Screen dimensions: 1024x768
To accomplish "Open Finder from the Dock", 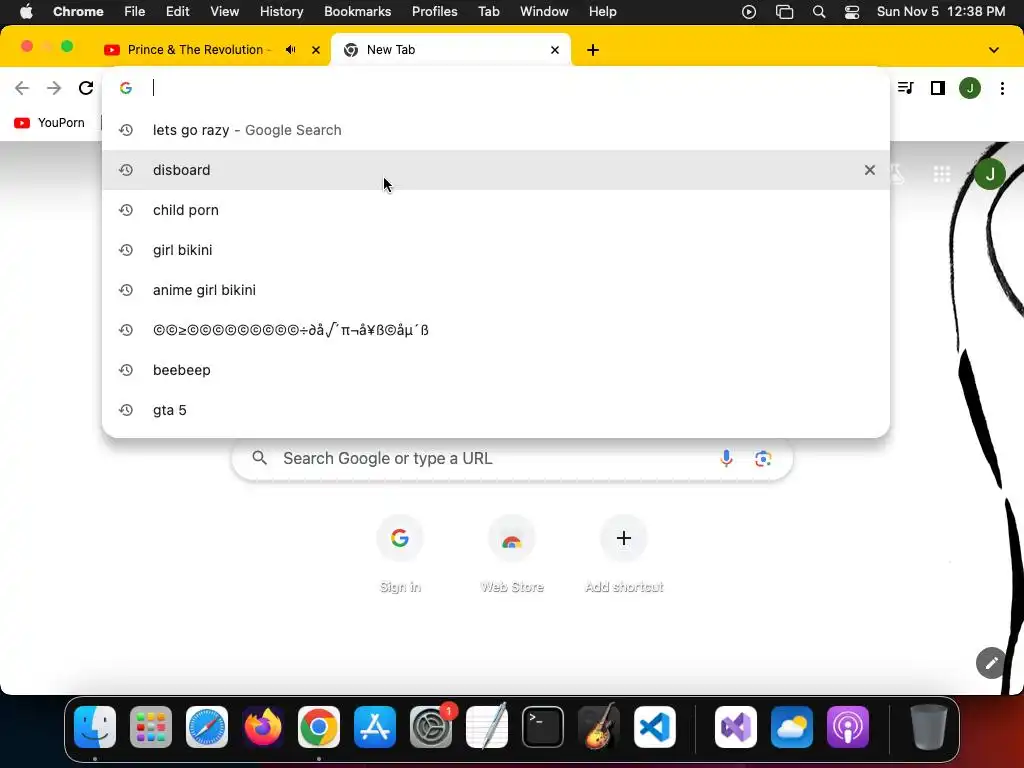I will click(x=95, y=727).
